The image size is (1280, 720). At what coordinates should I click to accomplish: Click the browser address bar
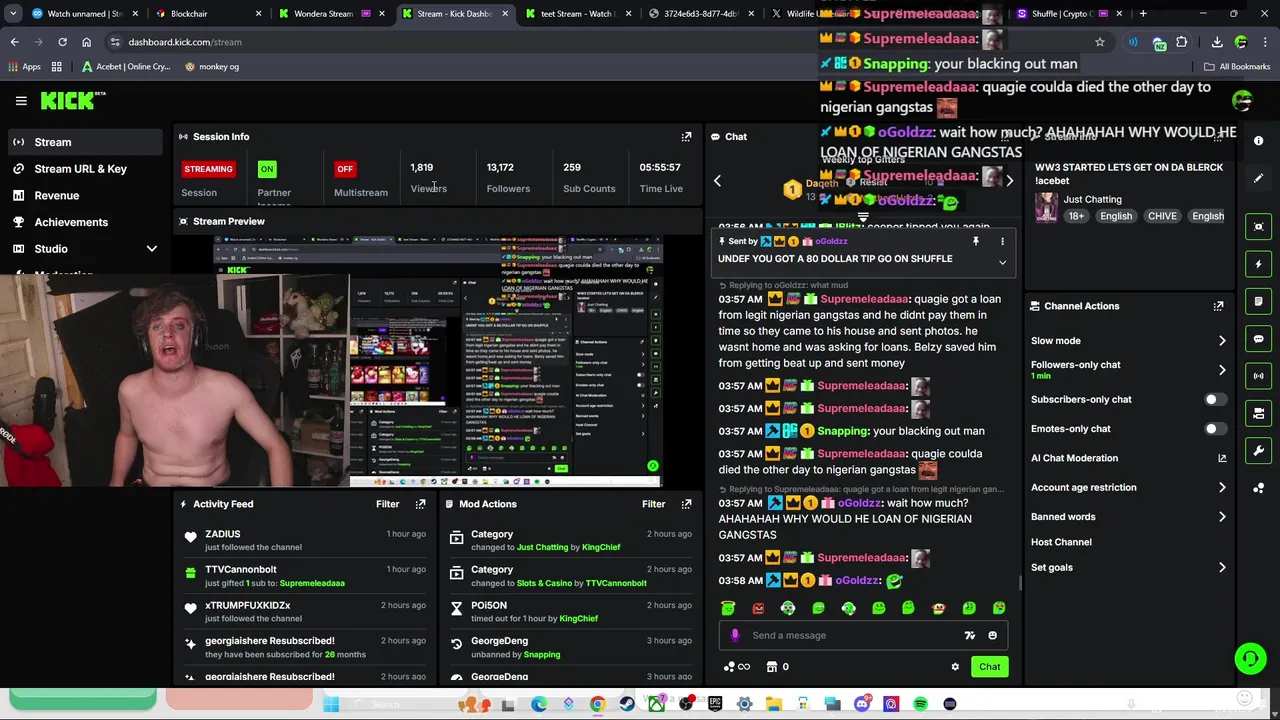click(x=600, y=42)
